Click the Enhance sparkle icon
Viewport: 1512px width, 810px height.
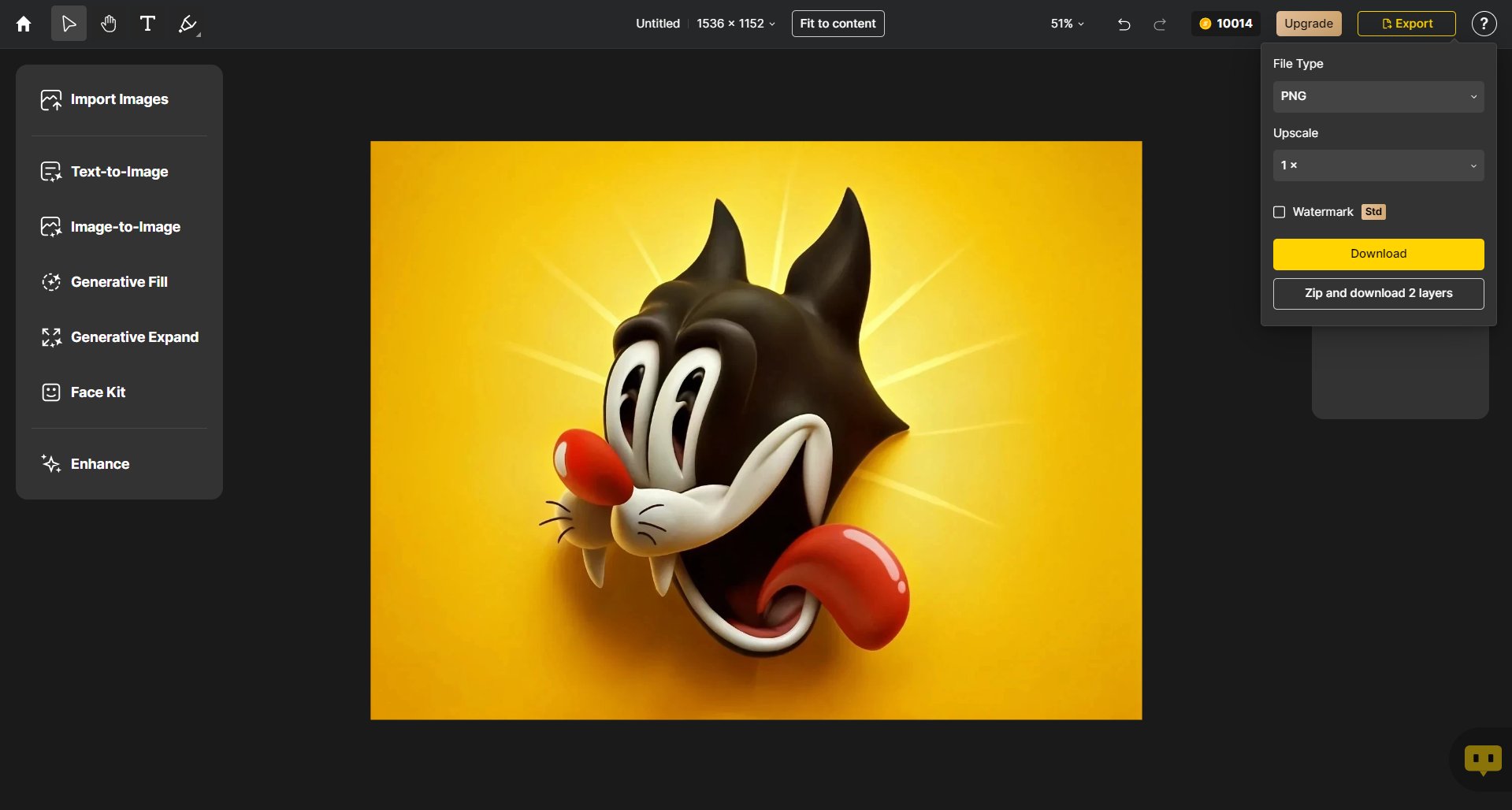pyautogui.click(x=51, y=464)
